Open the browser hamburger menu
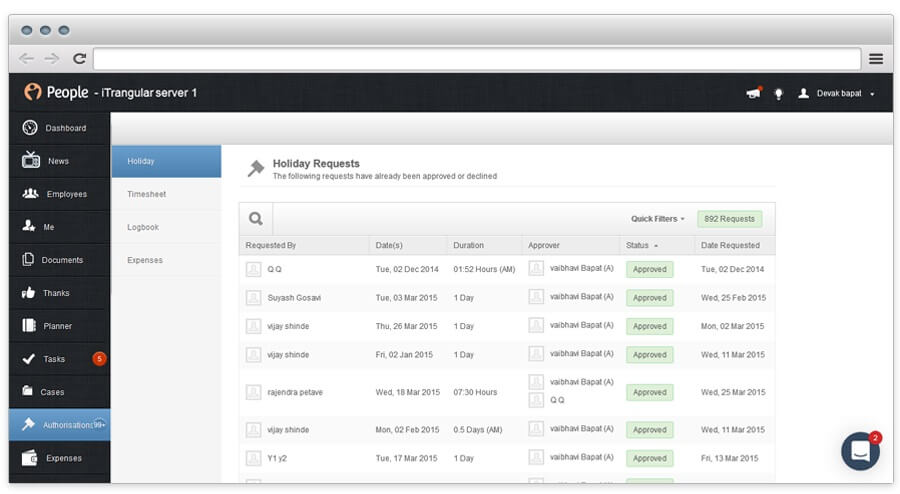Screen dimensions: 900x494 (876, 58)
